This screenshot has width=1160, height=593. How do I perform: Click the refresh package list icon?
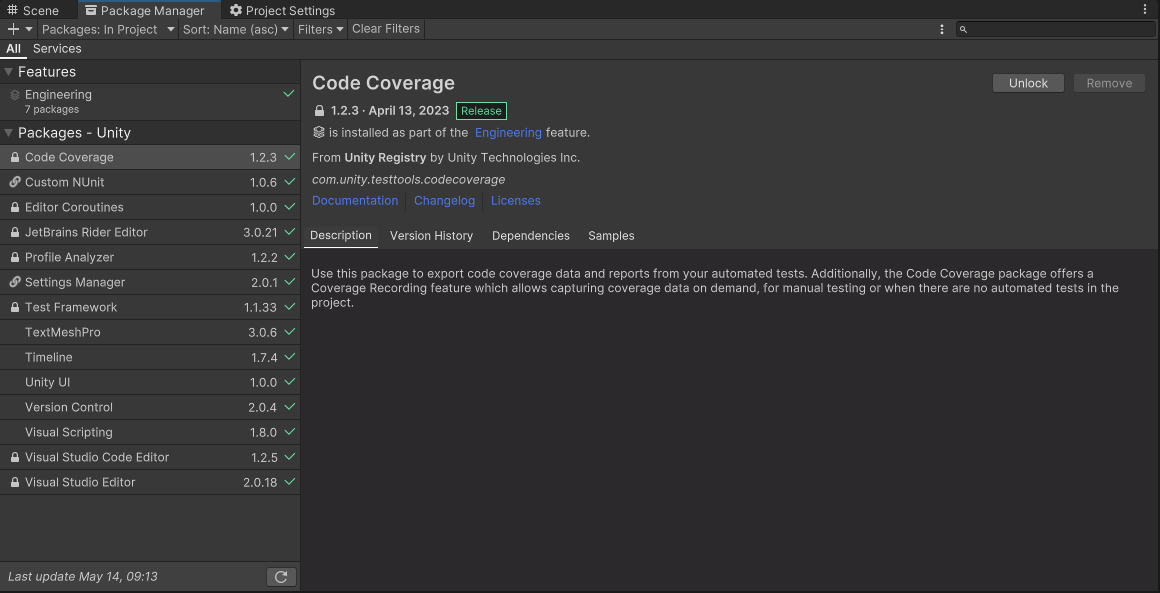281,577
